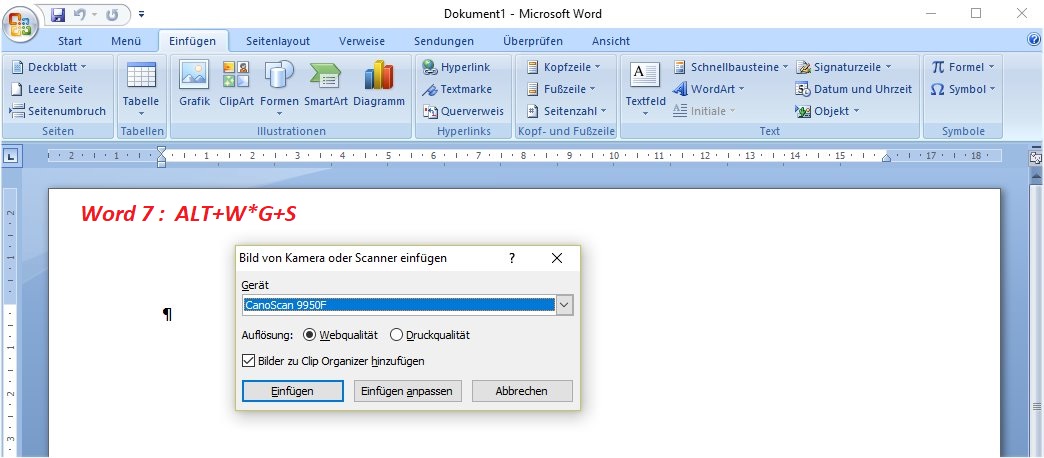Switch to the Start tab
The height and width of the screenshot is (458, 1044).
coord(70,41)
